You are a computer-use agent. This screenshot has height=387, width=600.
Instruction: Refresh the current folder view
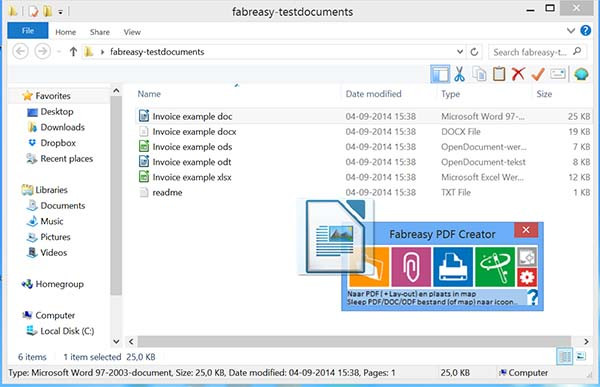tap(474, 52)
